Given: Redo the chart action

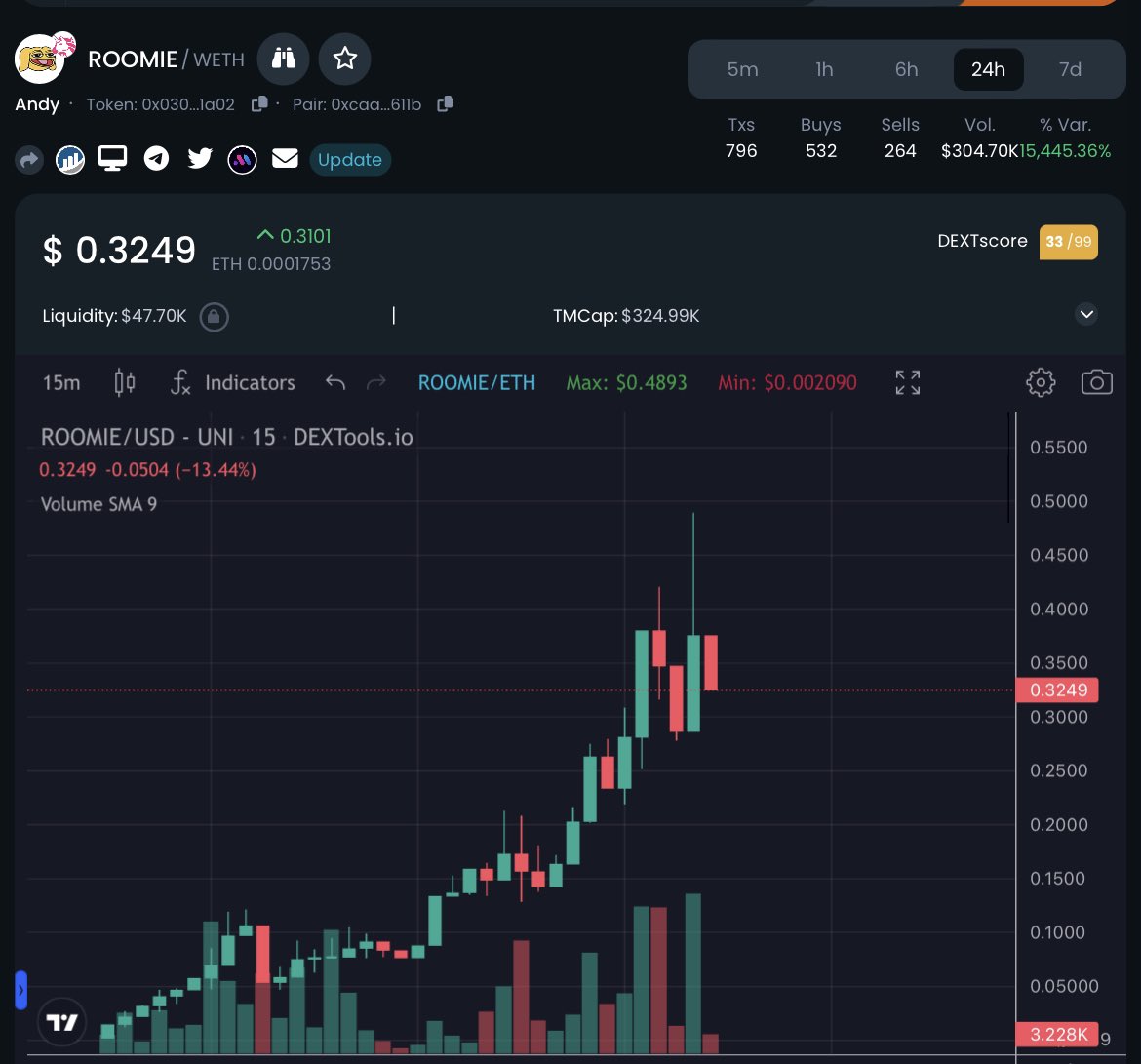Looking at the screenshot, I should pos(376,382).
